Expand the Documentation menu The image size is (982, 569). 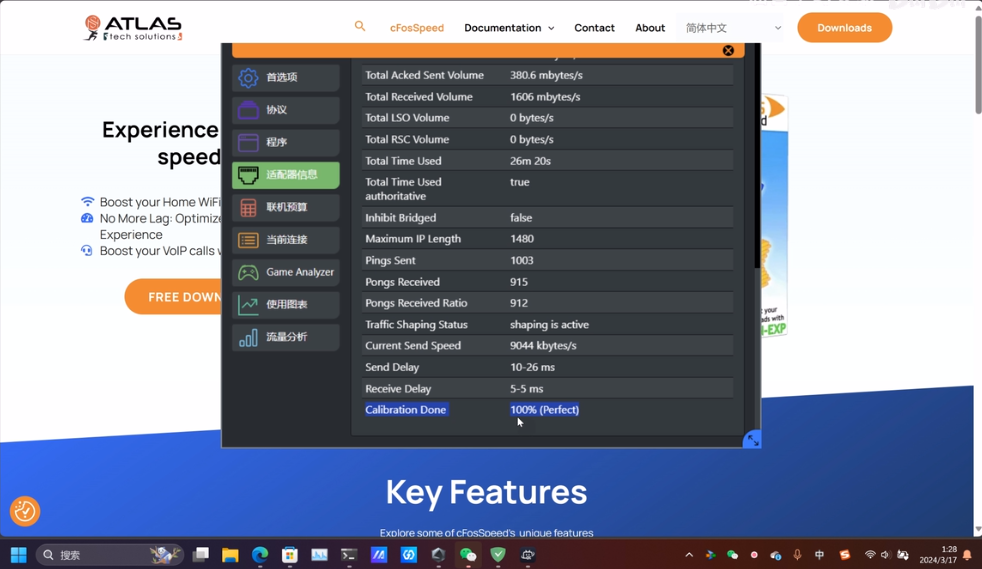pos(509,28)
